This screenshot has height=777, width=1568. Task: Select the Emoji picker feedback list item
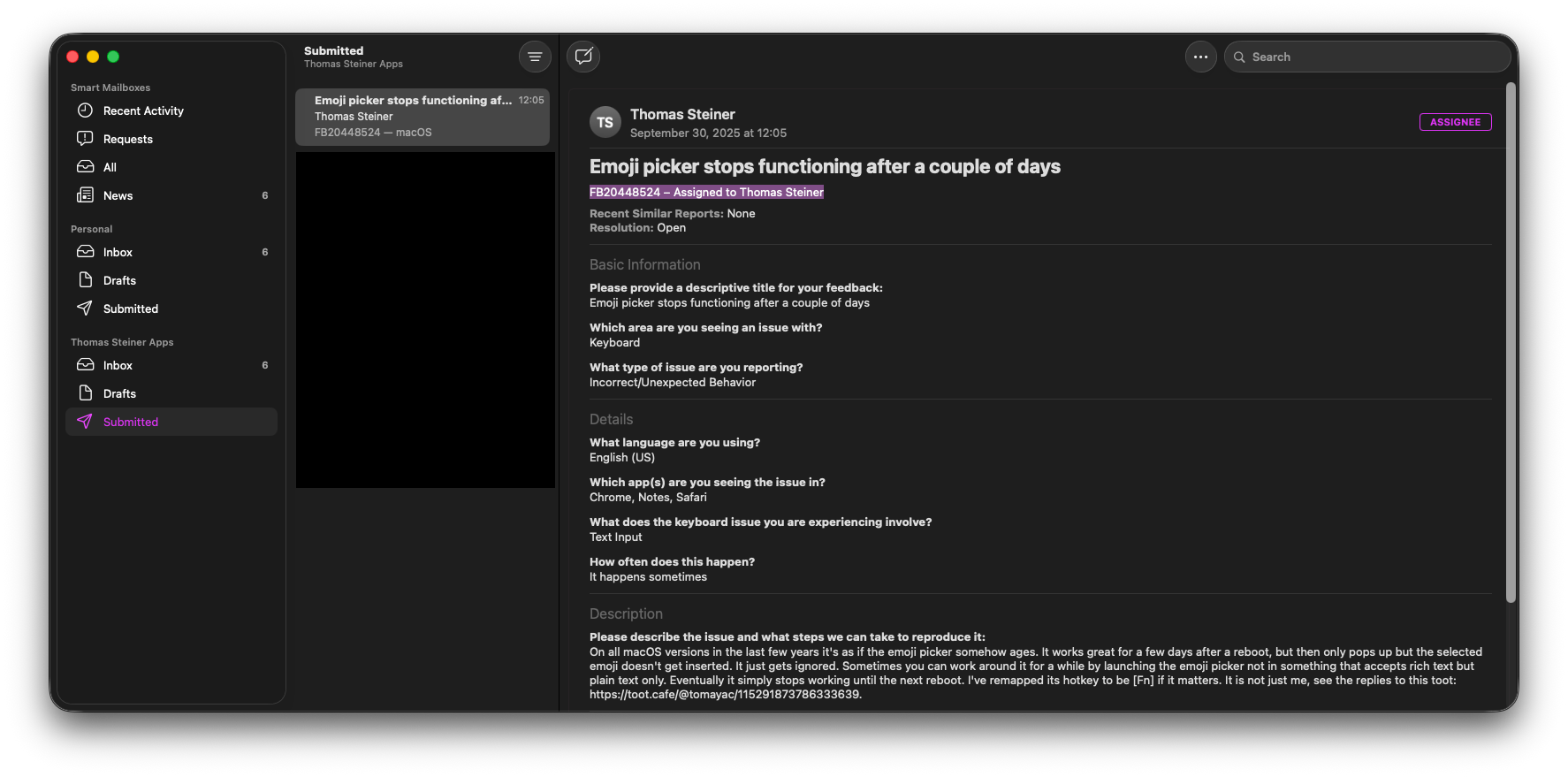(422, 117)
